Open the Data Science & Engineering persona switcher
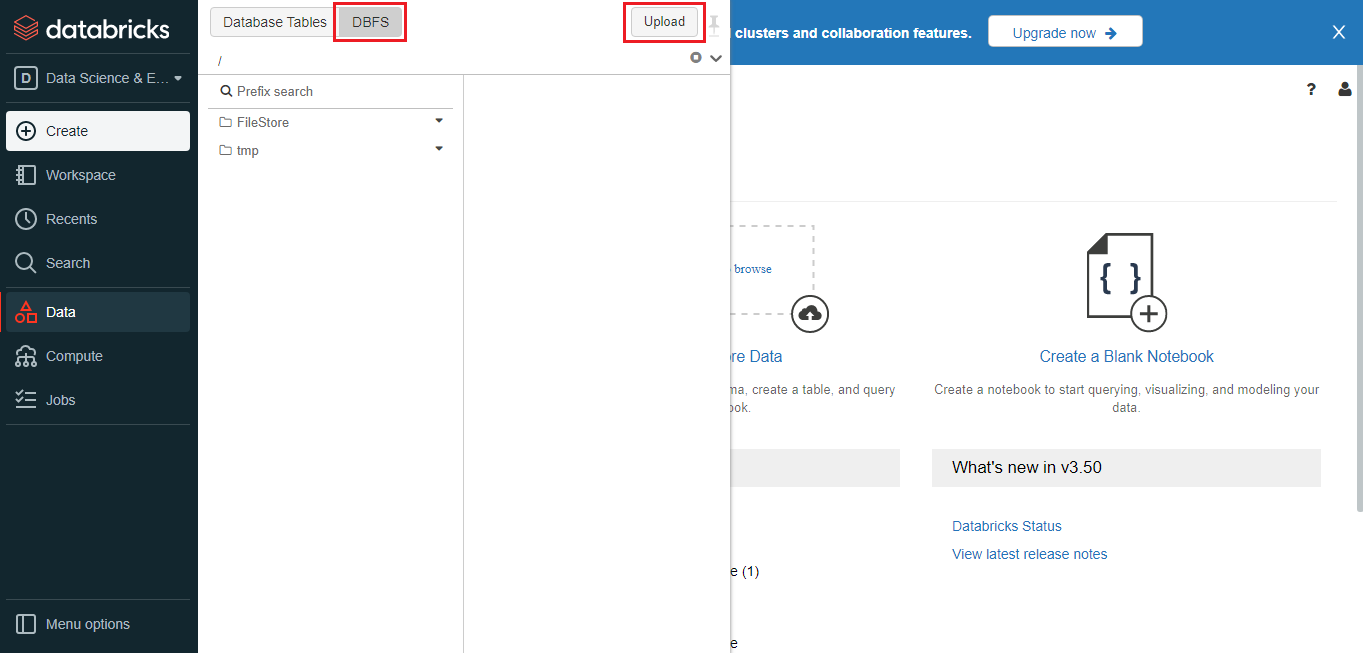The width and height of the screenshot is (1363, 653). [x=98, y=78]
